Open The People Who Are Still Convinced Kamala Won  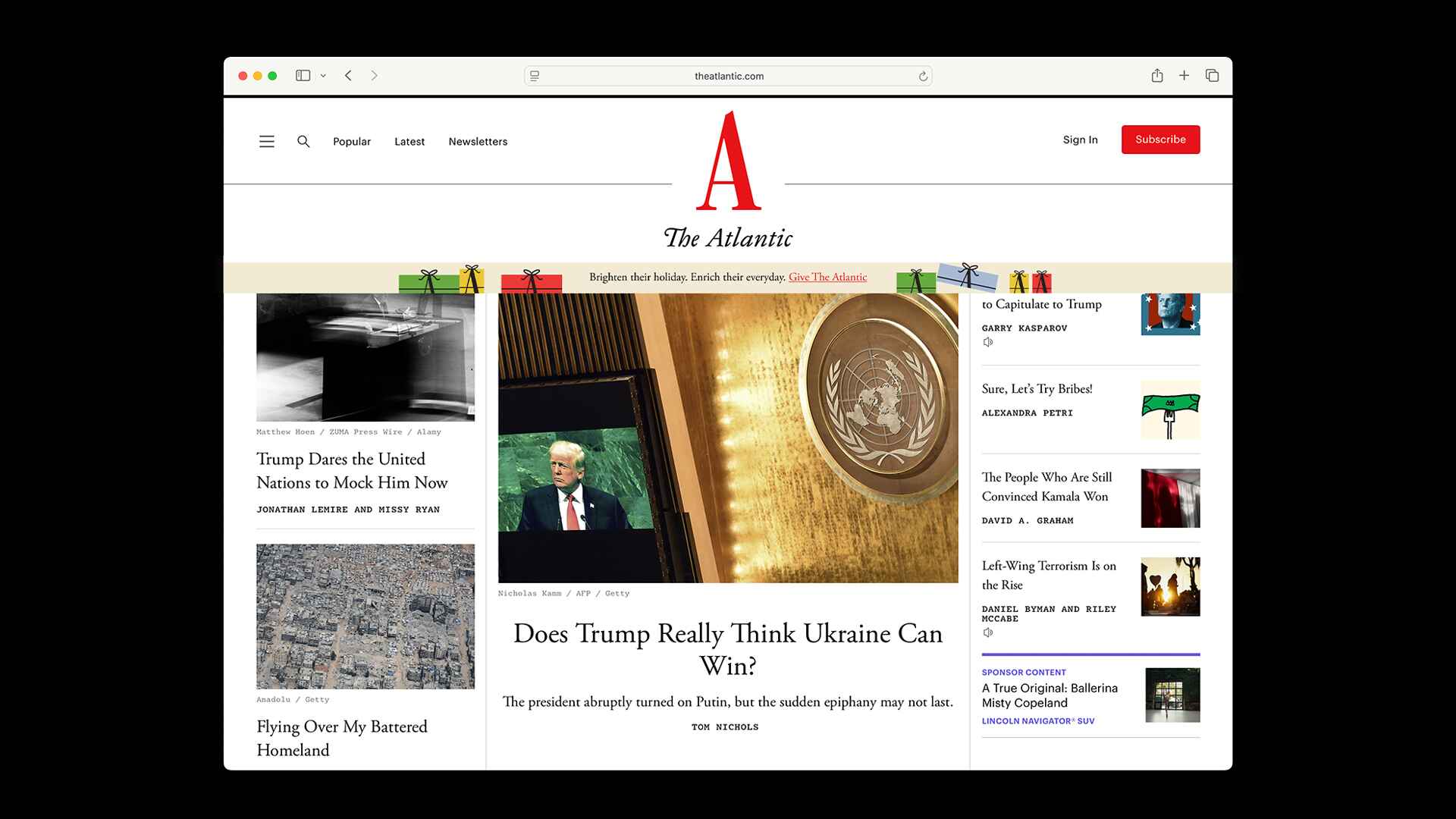[1046, 487]
